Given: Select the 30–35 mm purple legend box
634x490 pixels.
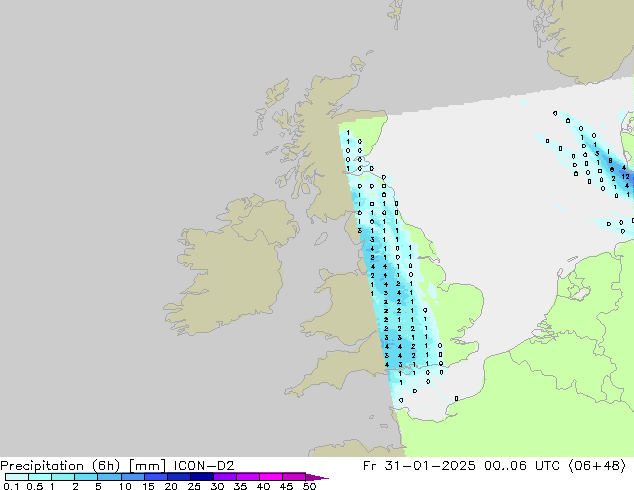Looking at the screenshot, I should click(x=225, y=477).
